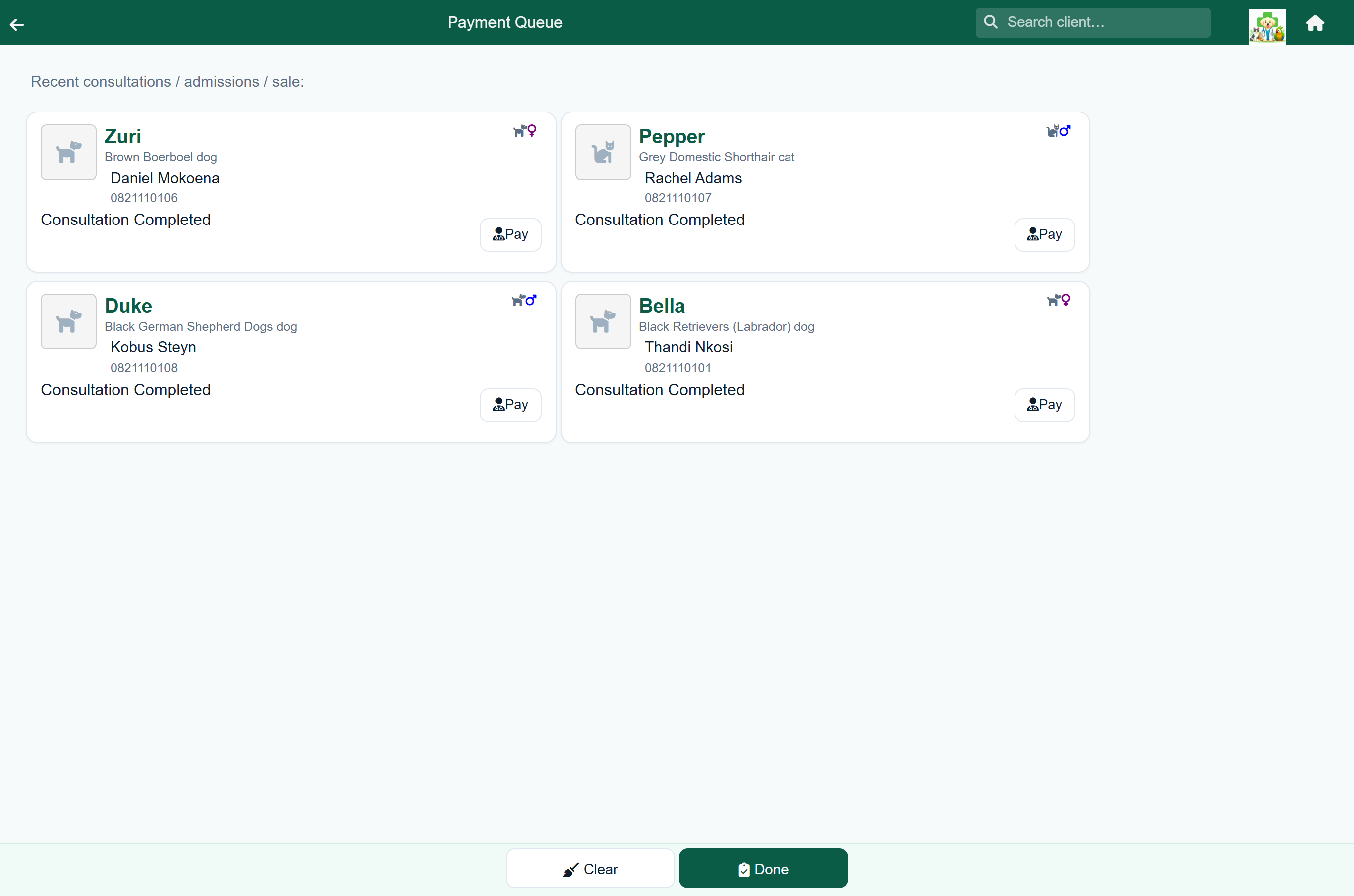Select patient name Duke
Image resolution: width=1354 pixels, height=896 pixels.
[x=128, y=306]
